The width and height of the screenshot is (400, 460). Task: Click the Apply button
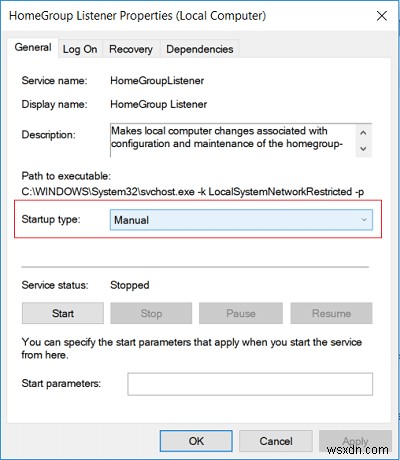pos(355,441)
